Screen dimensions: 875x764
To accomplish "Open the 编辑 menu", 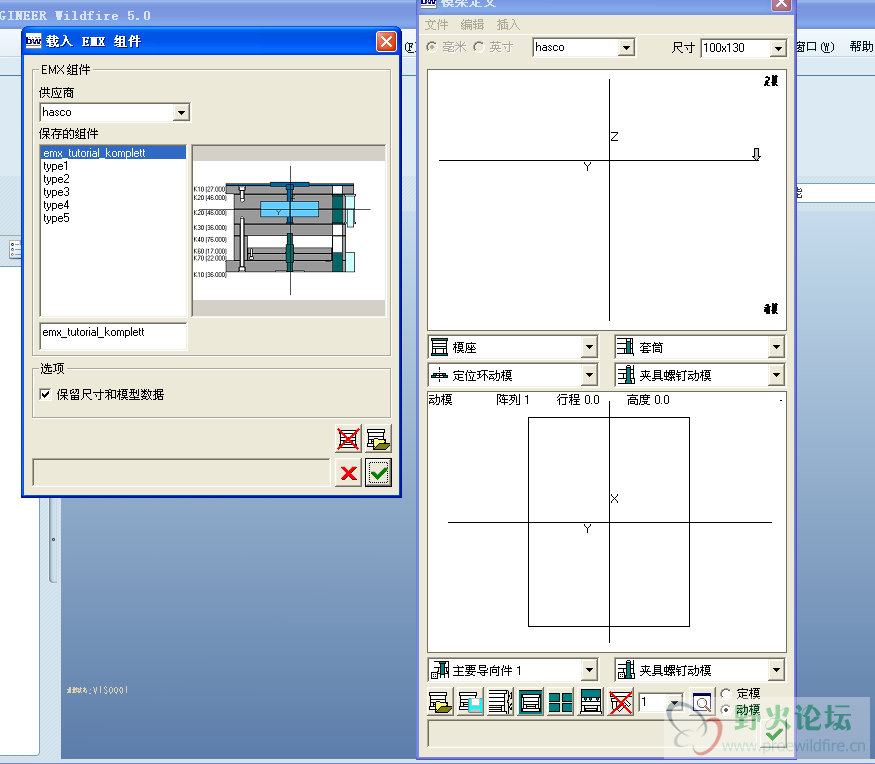I will click(472, 25).
